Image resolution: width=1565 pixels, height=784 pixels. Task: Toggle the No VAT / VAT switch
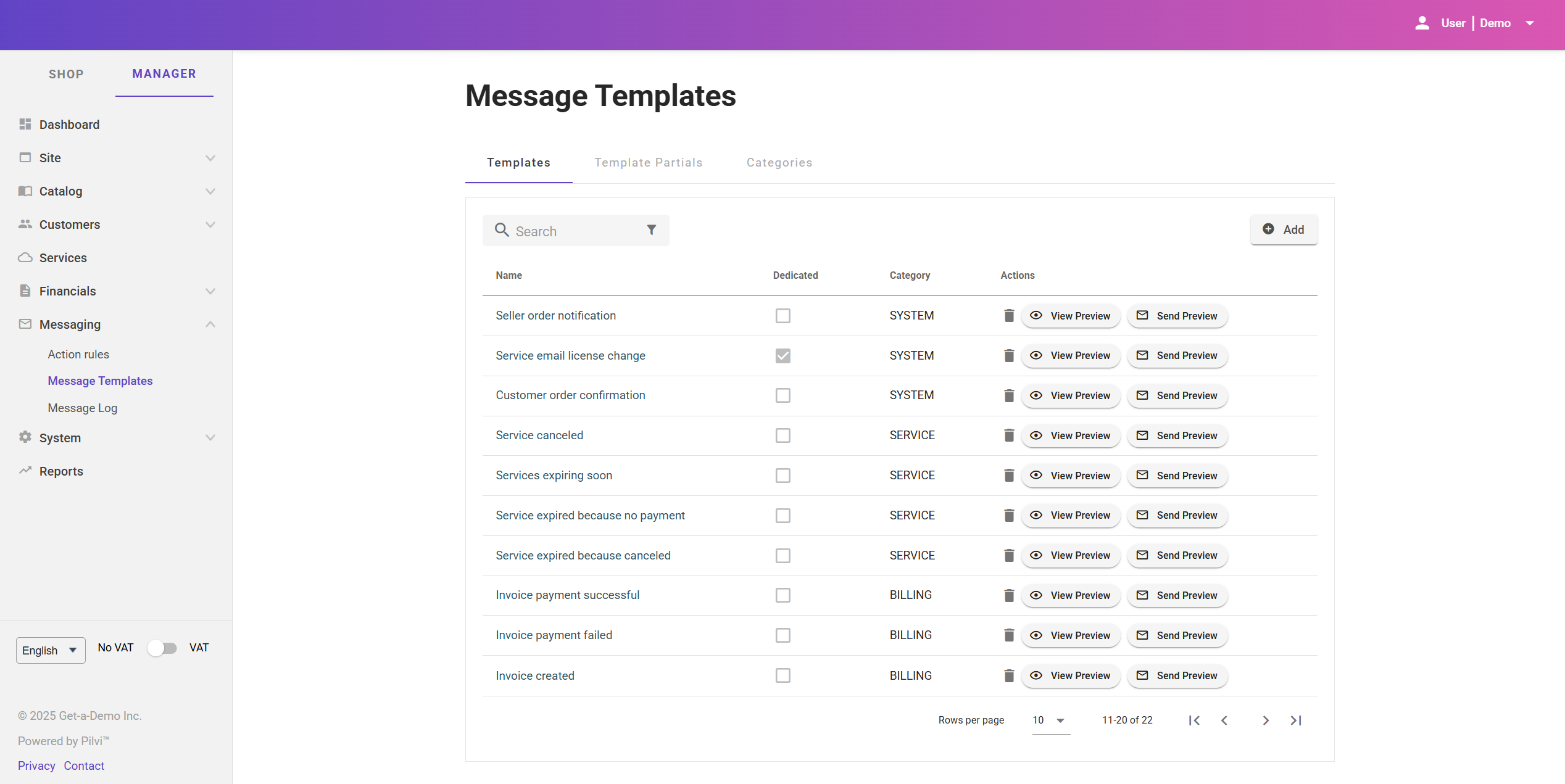(x=162, y=648)
